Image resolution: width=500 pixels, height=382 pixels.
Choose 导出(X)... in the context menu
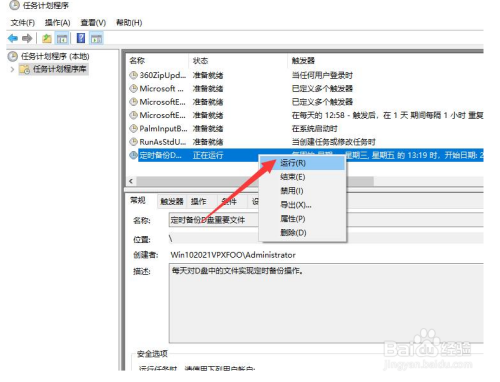(x=302, y=205)
